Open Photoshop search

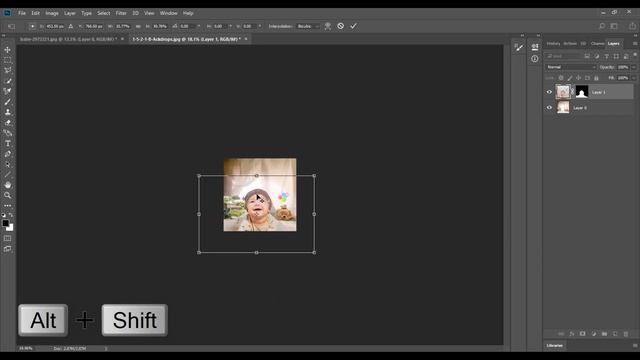click(602, 26)
